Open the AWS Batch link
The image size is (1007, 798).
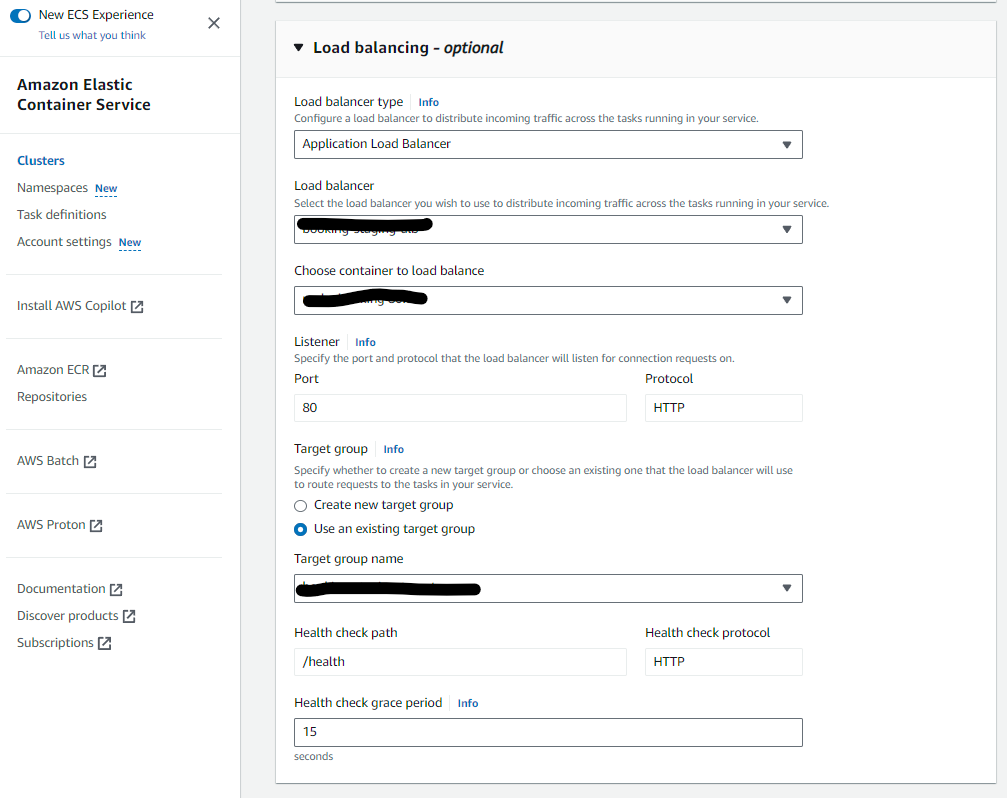click(48, 461)
